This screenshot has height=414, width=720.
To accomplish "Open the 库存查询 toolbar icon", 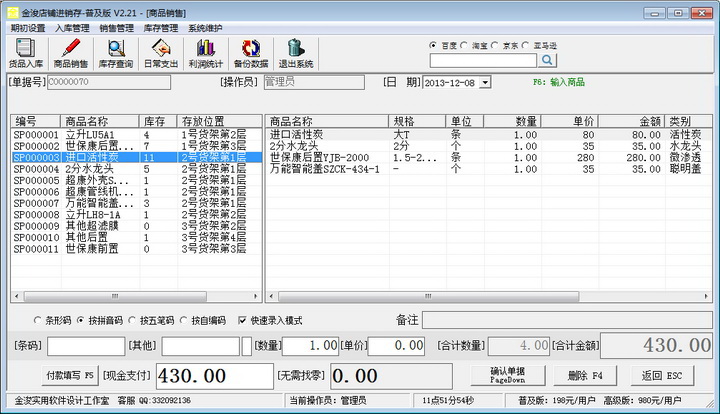I will (x=116, y=54).
